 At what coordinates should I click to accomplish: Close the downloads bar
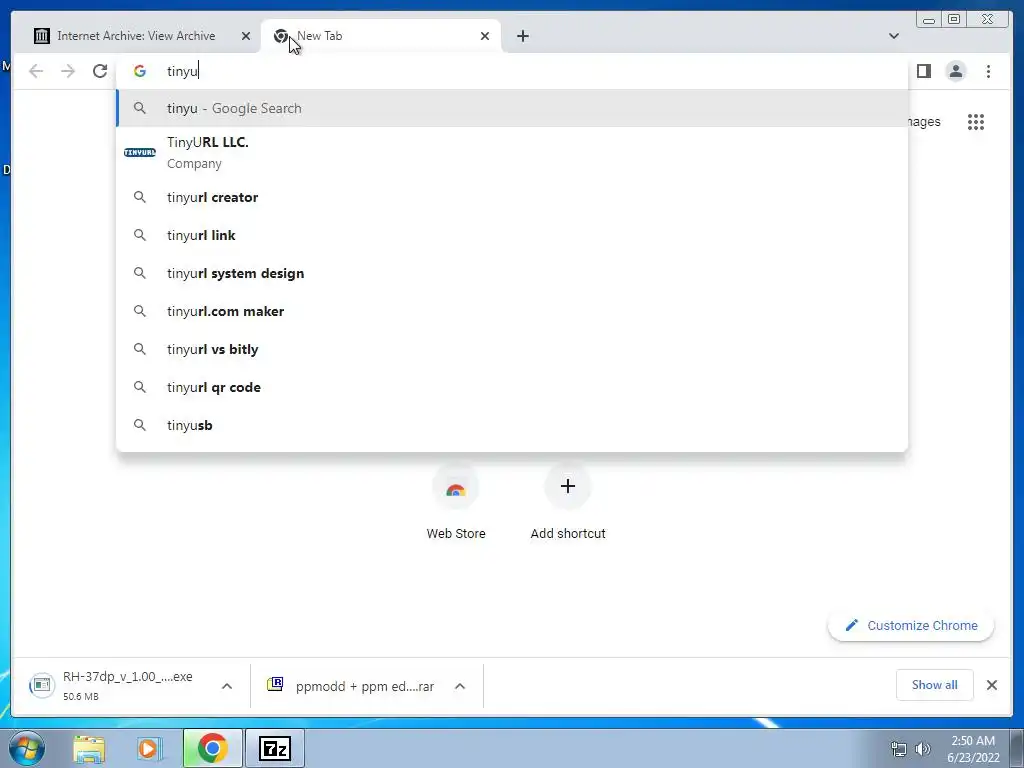[991, 685]
